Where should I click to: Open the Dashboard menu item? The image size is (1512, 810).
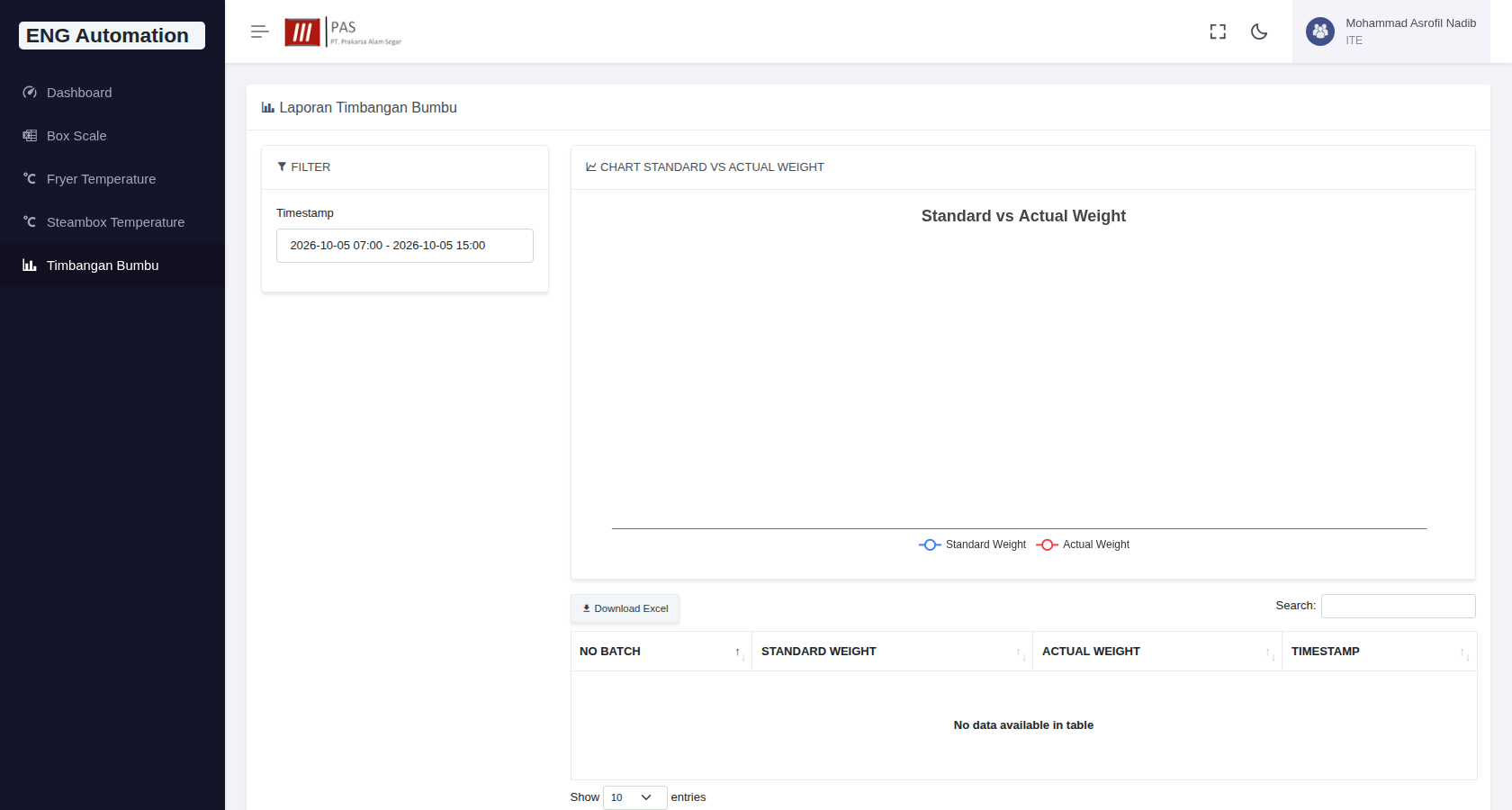click(112, 93)
